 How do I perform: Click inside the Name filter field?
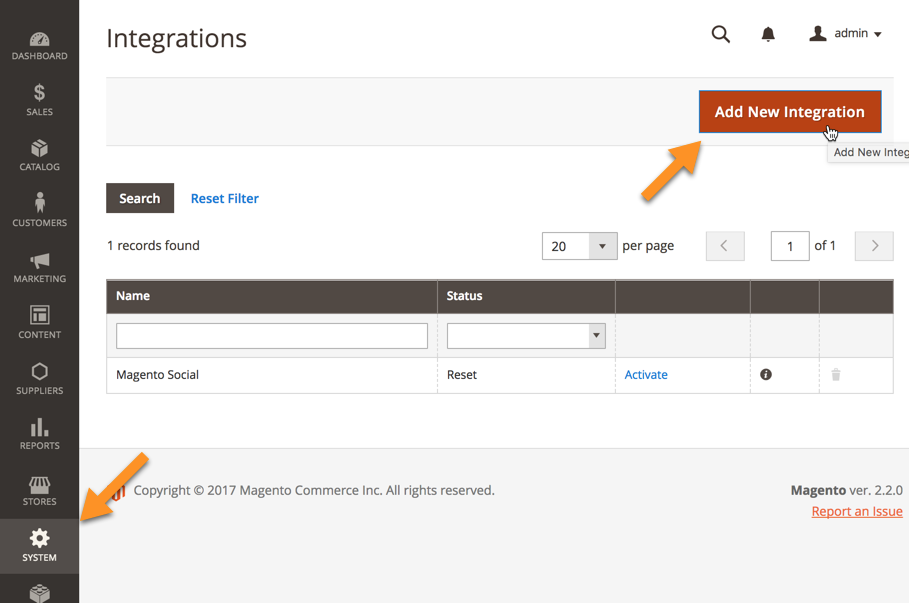click(271, 335)
